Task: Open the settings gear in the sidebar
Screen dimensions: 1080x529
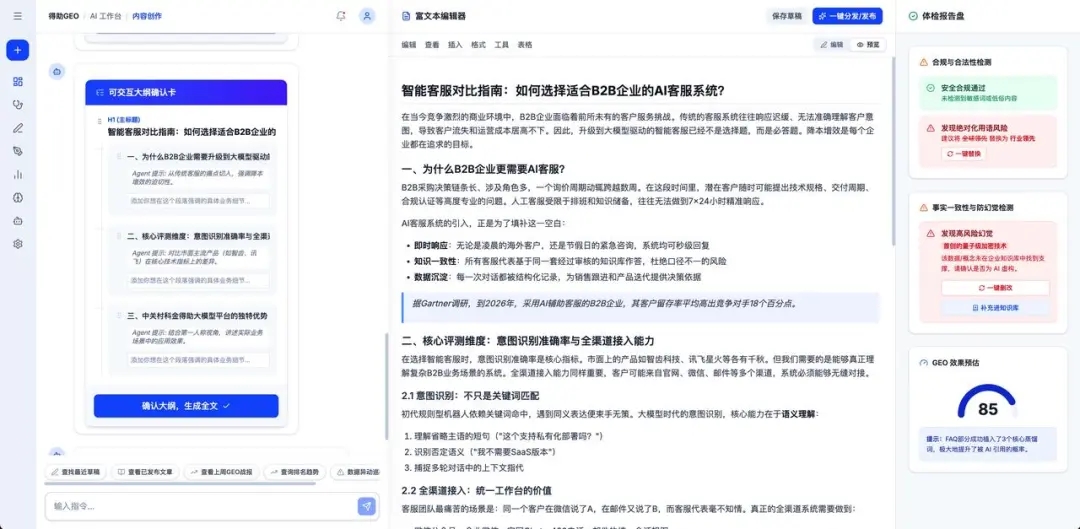Action: pyautogui.click(x=17, y=244)
